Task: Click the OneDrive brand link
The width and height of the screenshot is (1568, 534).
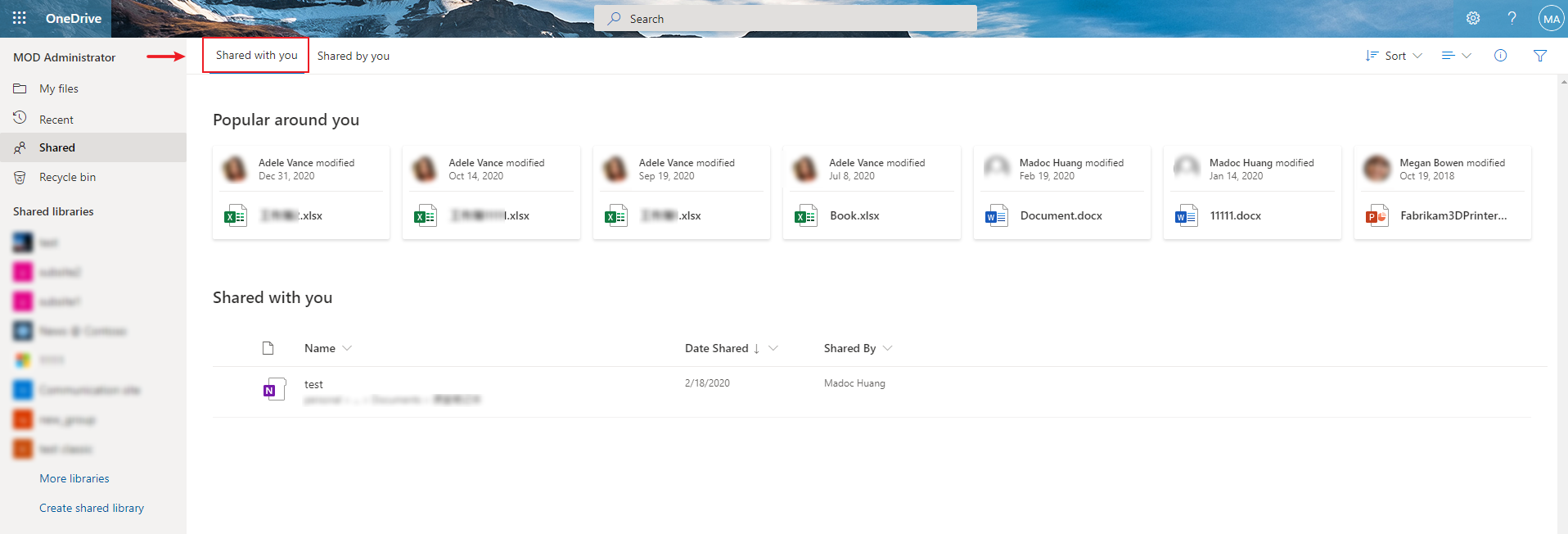Action: [x=74, y=18]
